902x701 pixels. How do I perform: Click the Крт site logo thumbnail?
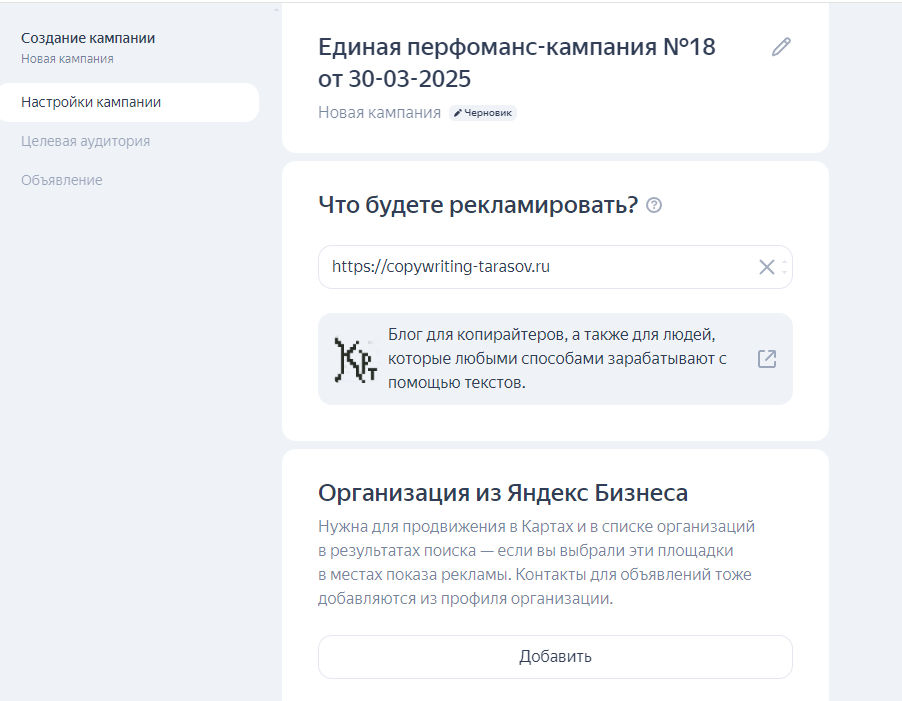click(356, 361)
